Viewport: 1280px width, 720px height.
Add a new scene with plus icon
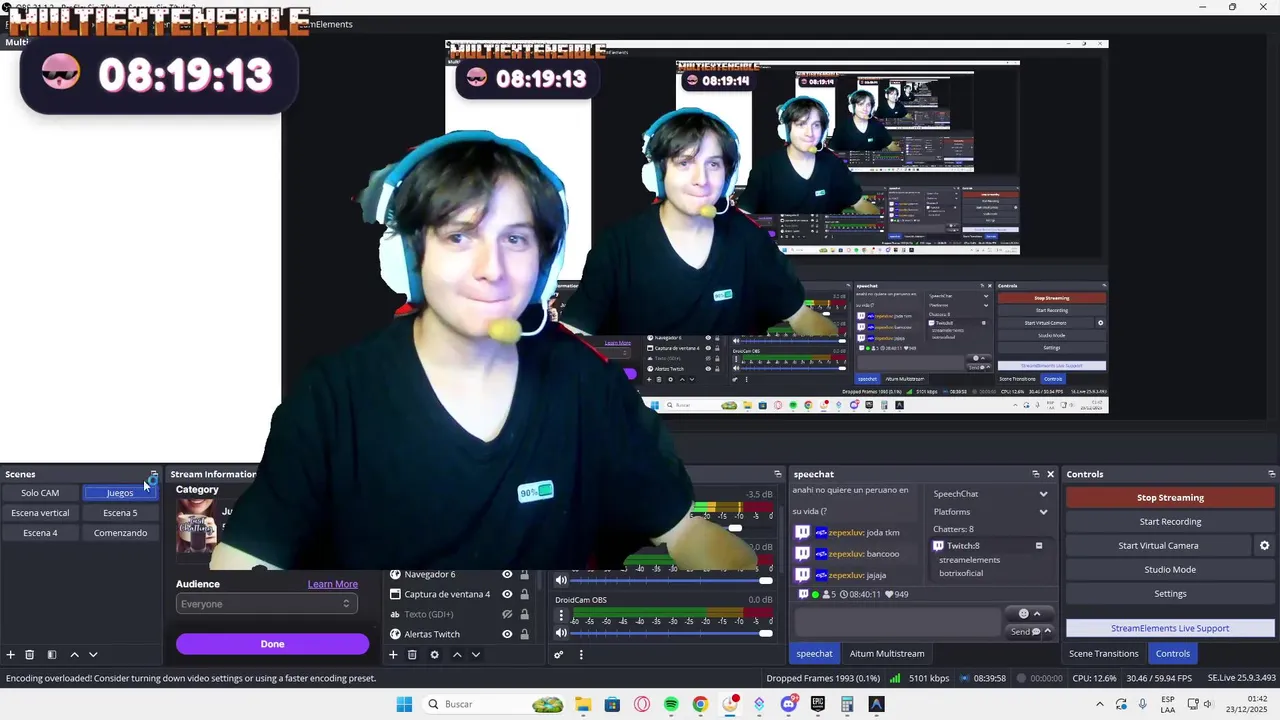coord(11,655)
